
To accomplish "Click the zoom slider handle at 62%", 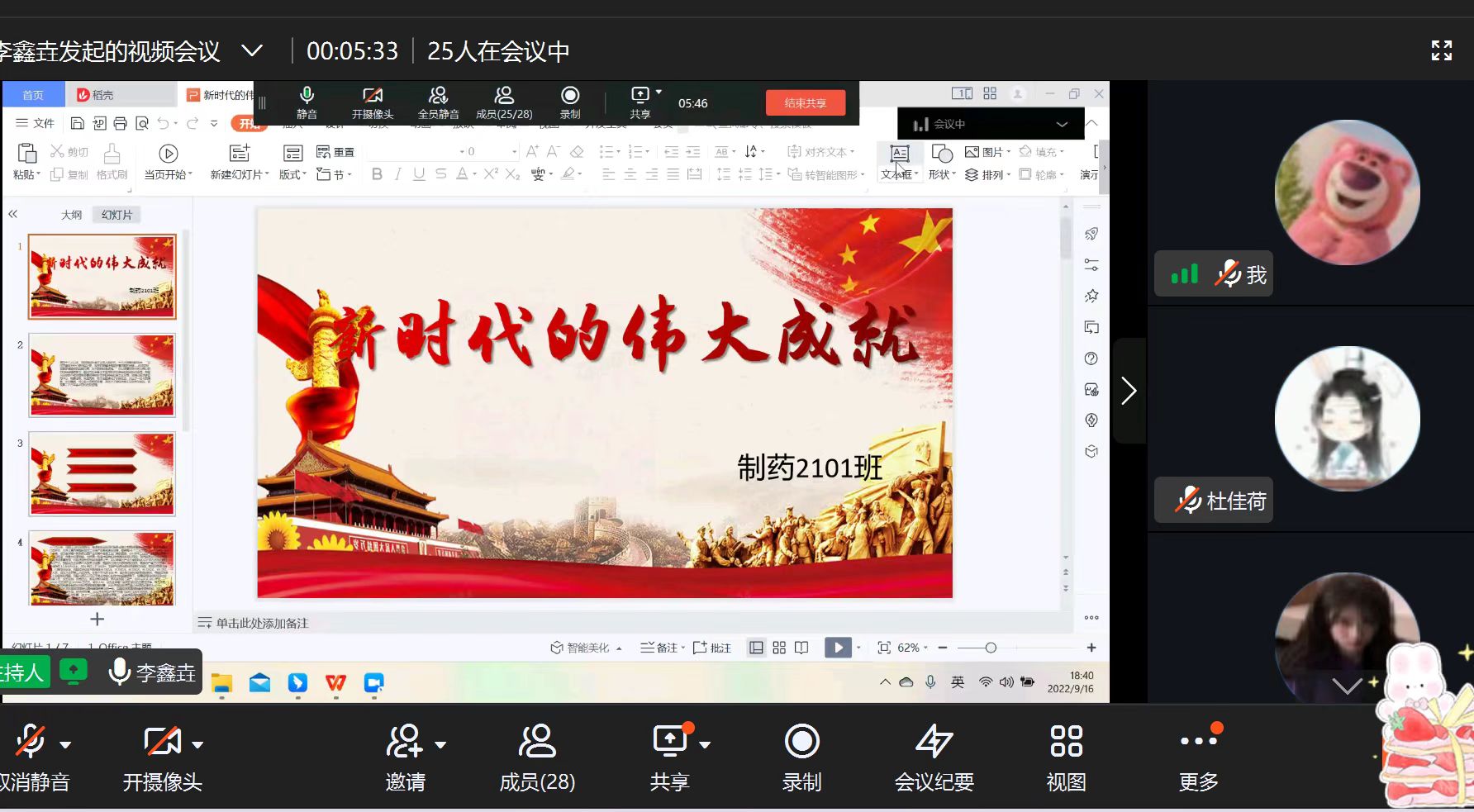I will click(991, 648).
